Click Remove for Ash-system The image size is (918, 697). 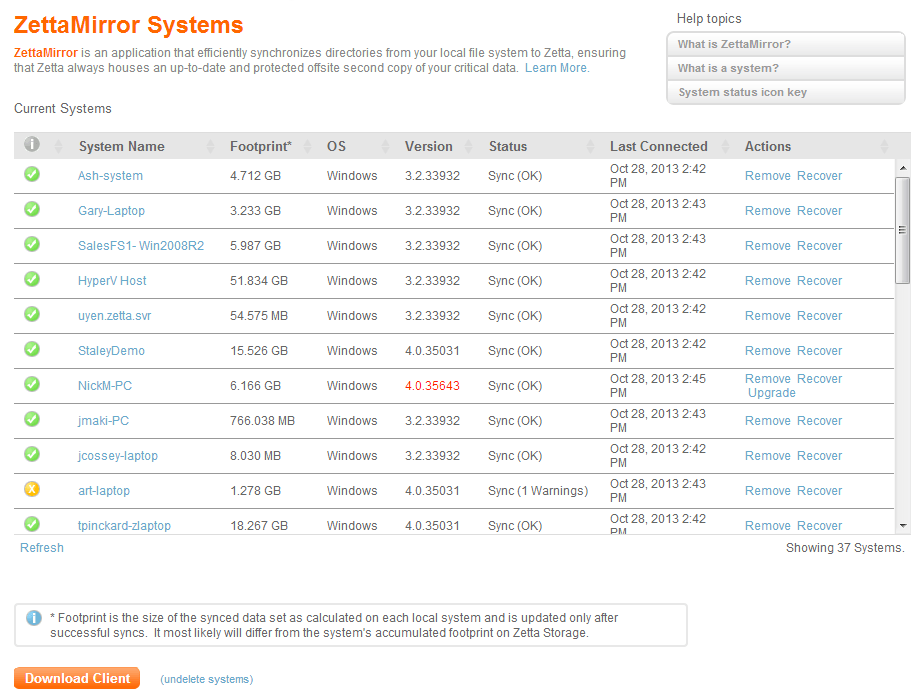[x=768, y=176]
